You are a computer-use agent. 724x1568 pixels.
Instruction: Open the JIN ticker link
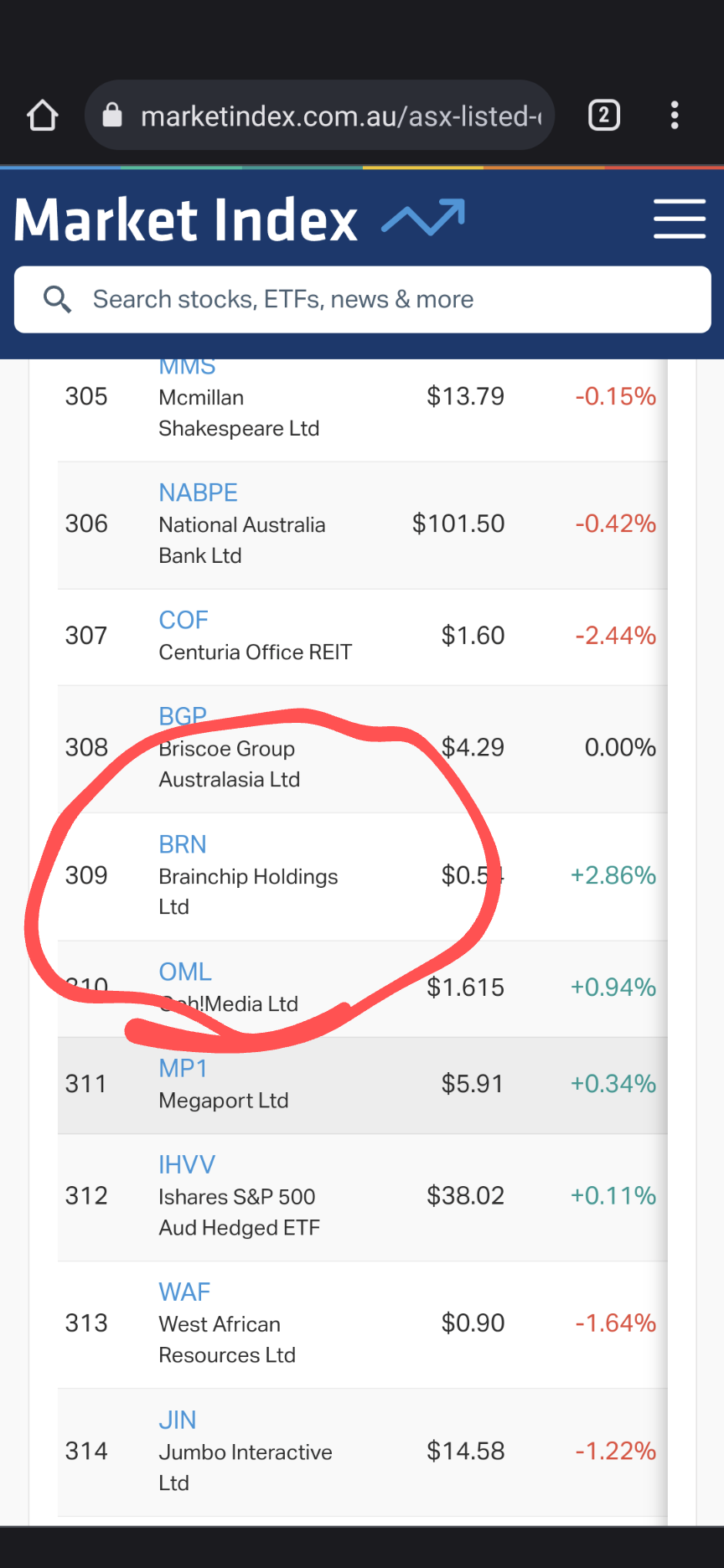(x=178, y=1420)
